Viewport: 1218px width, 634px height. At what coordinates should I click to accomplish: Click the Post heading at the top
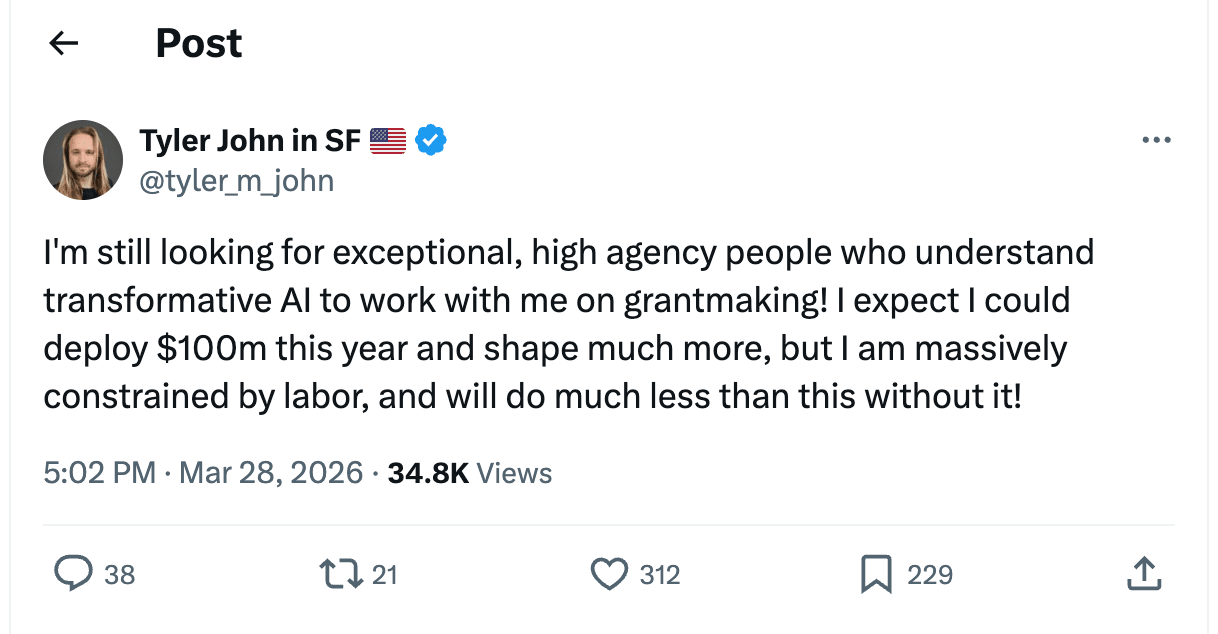click(x=199, y=43)
